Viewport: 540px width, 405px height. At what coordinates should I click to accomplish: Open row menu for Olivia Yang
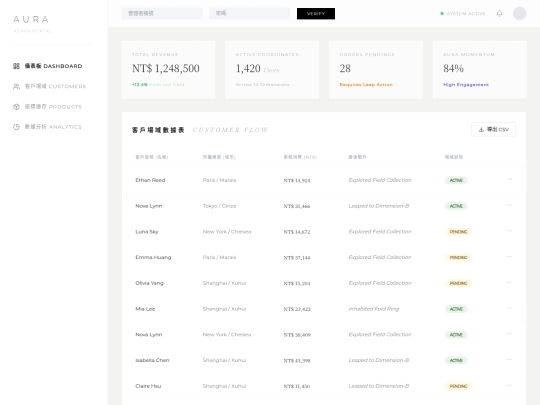point(509,282)
